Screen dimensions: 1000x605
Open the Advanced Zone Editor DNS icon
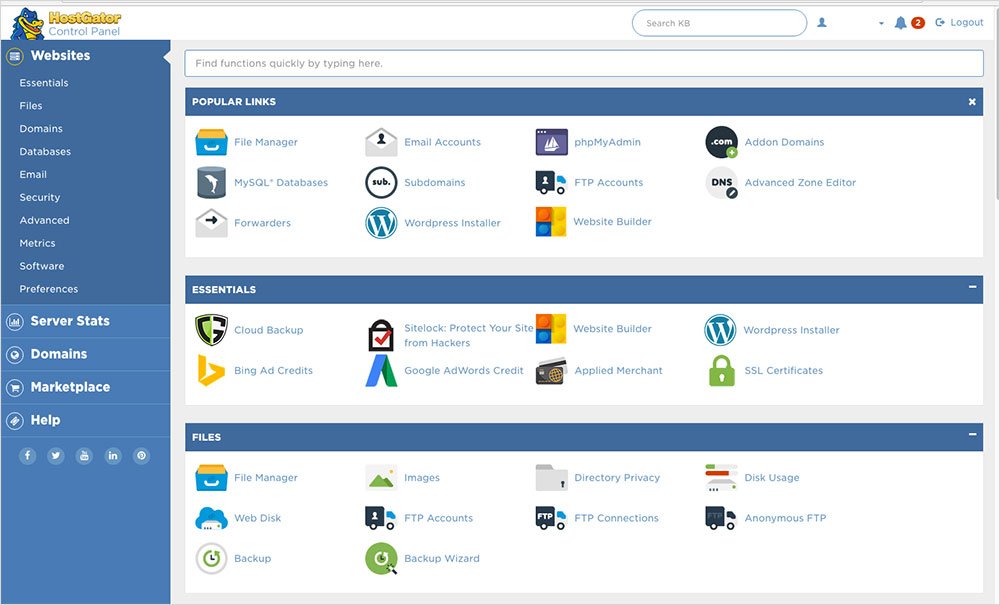pyautogui.click(x=721, y=183)
